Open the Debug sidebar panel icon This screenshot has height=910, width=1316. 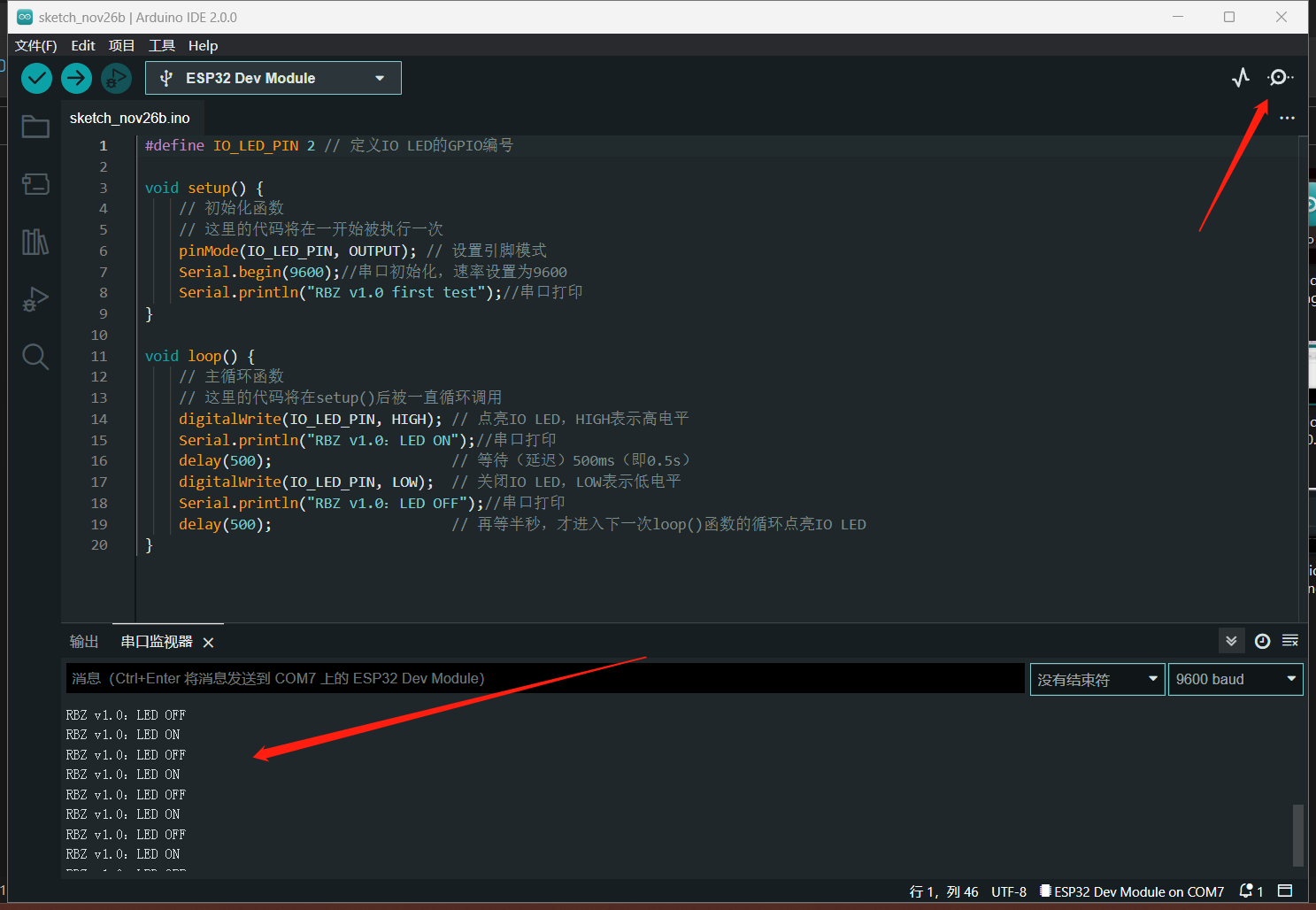click(x=35, y=299)
